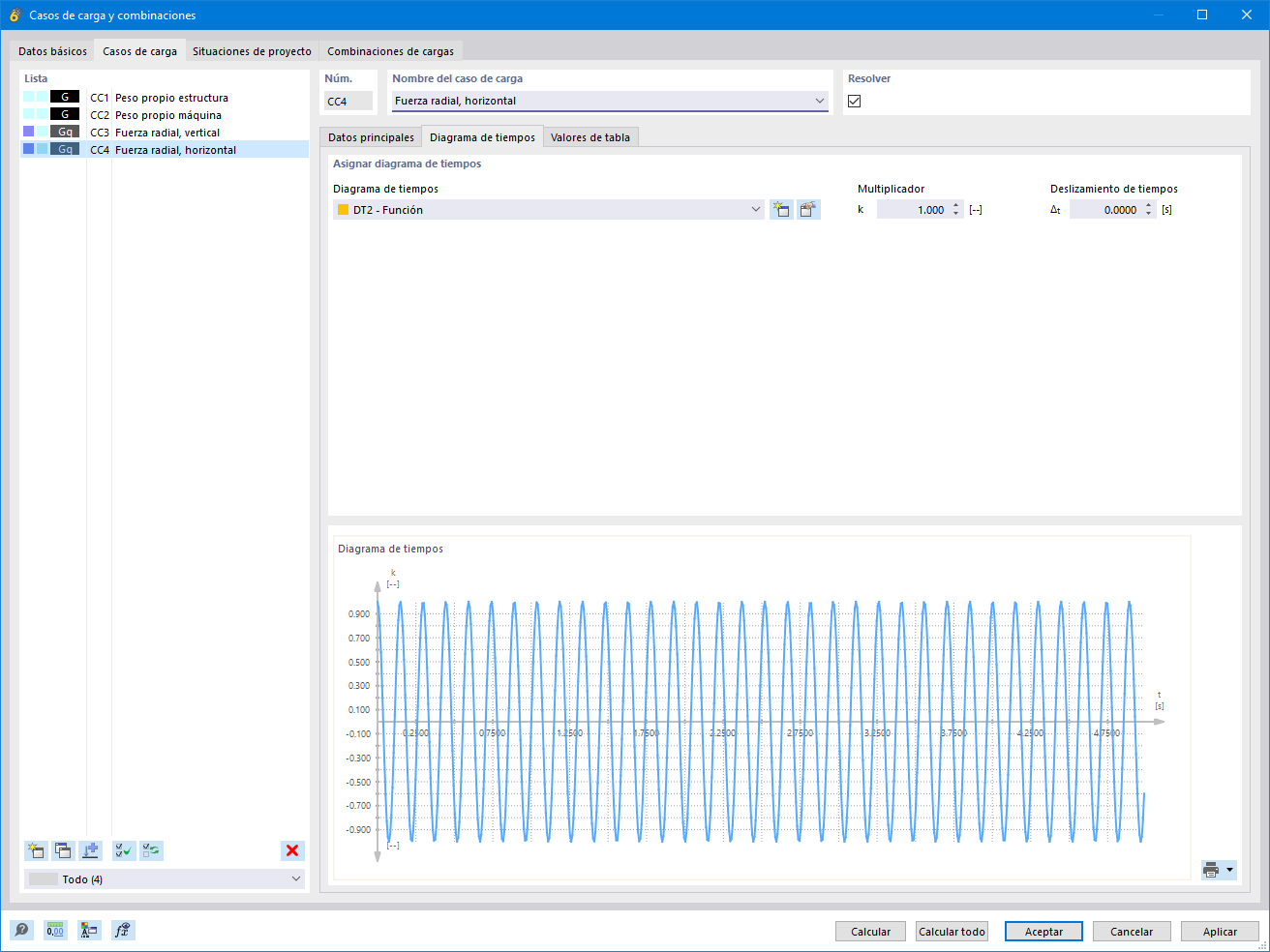Click the select-all checkmarks icon
The height and width of the screenshot is (952, 1270).
click(x=124, y=850)
